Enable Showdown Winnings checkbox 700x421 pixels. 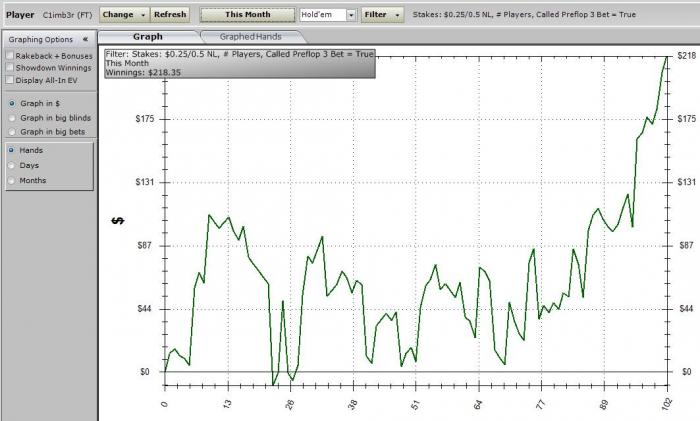[x=9, y=67]
